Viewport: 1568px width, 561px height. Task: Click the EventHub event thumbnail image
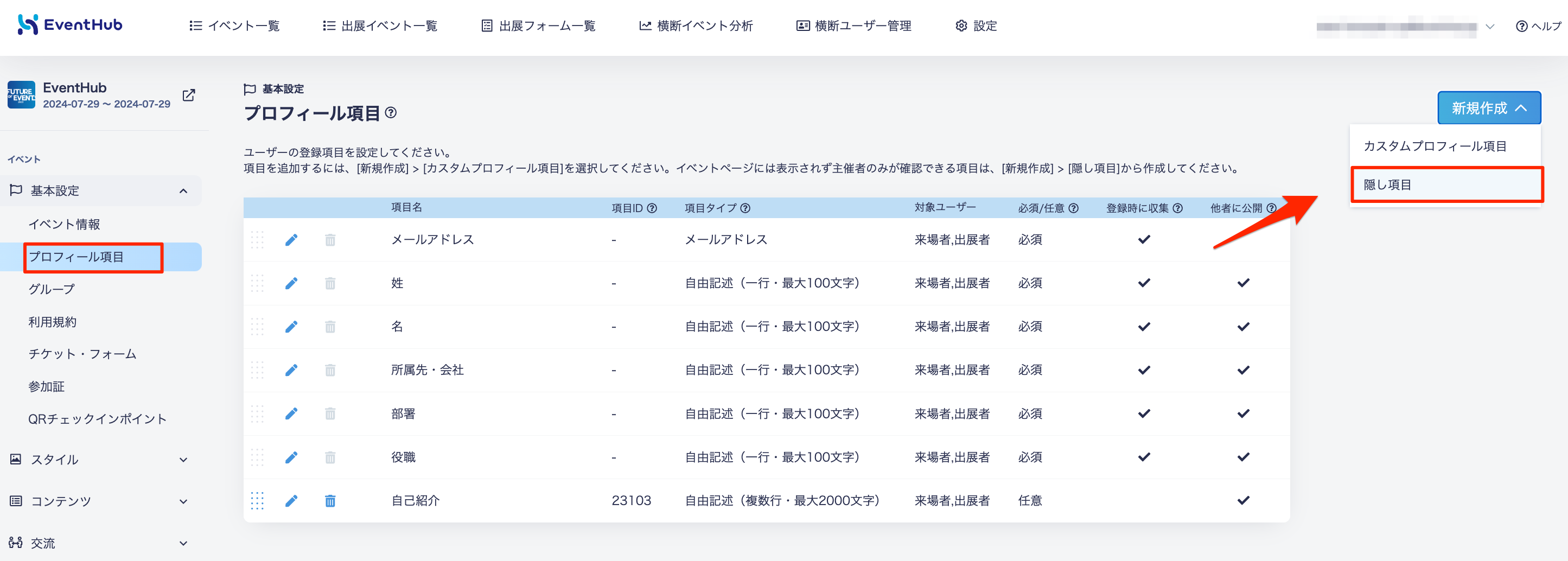click(x=21, y=95)
